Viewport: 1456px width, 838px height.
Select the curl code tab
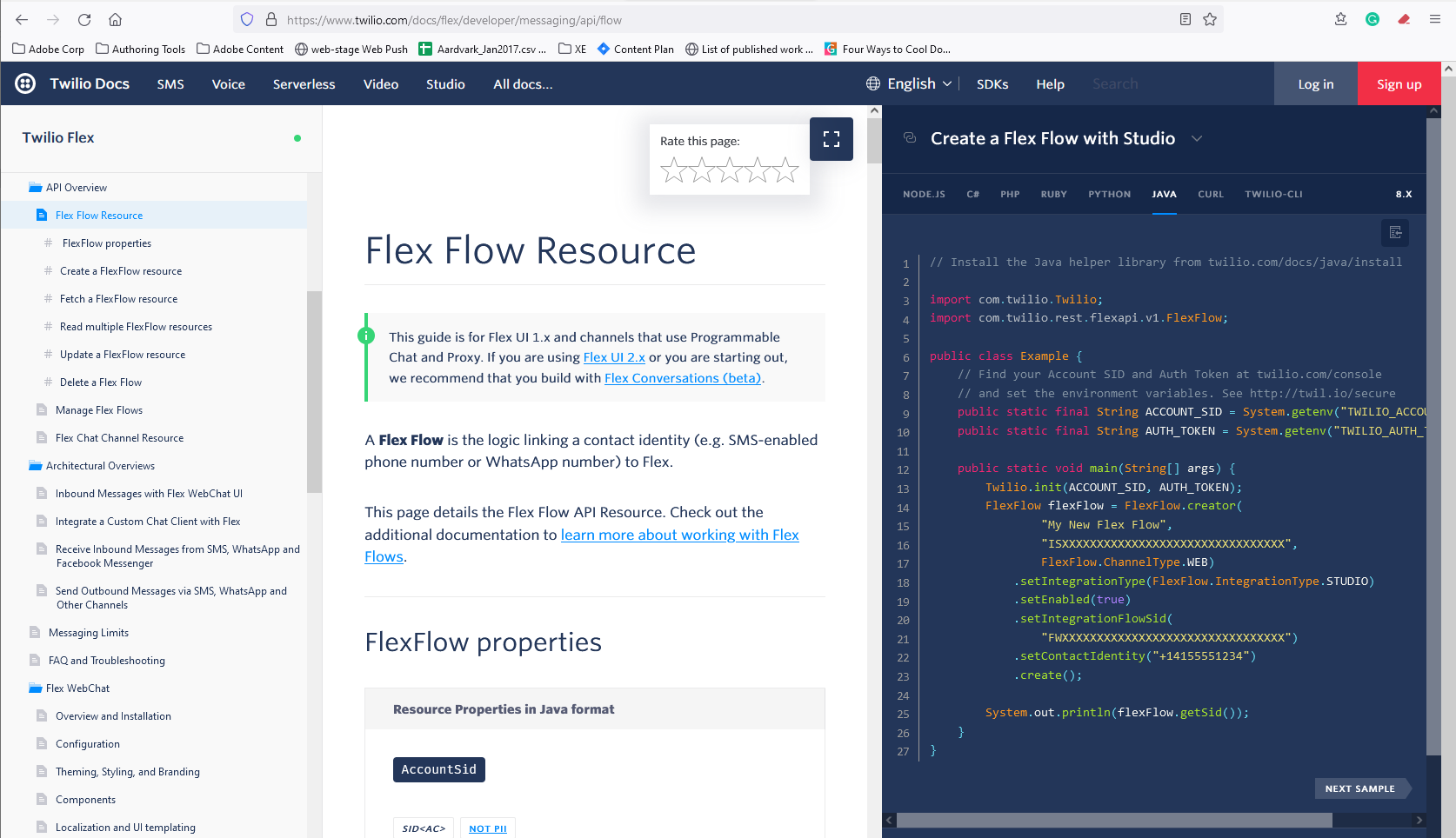pyautogui.click(x=1211, y=194)
